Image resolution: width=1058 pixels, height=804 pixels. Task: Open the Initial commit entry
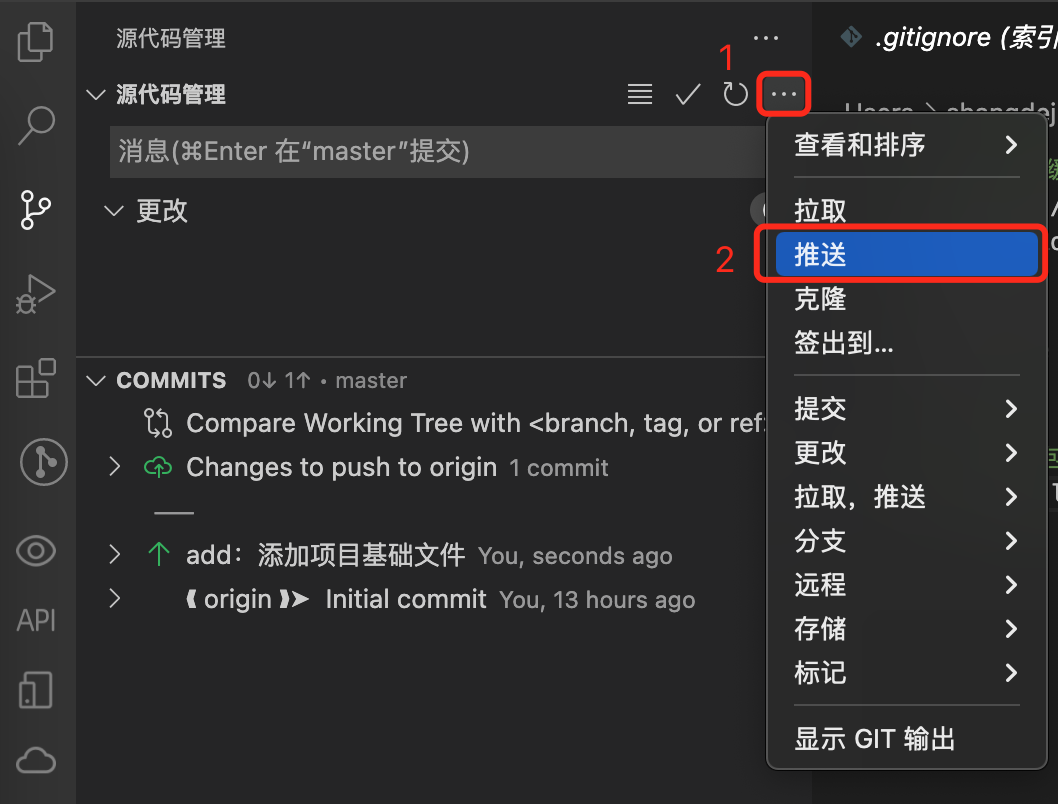(x=406, y=599)
